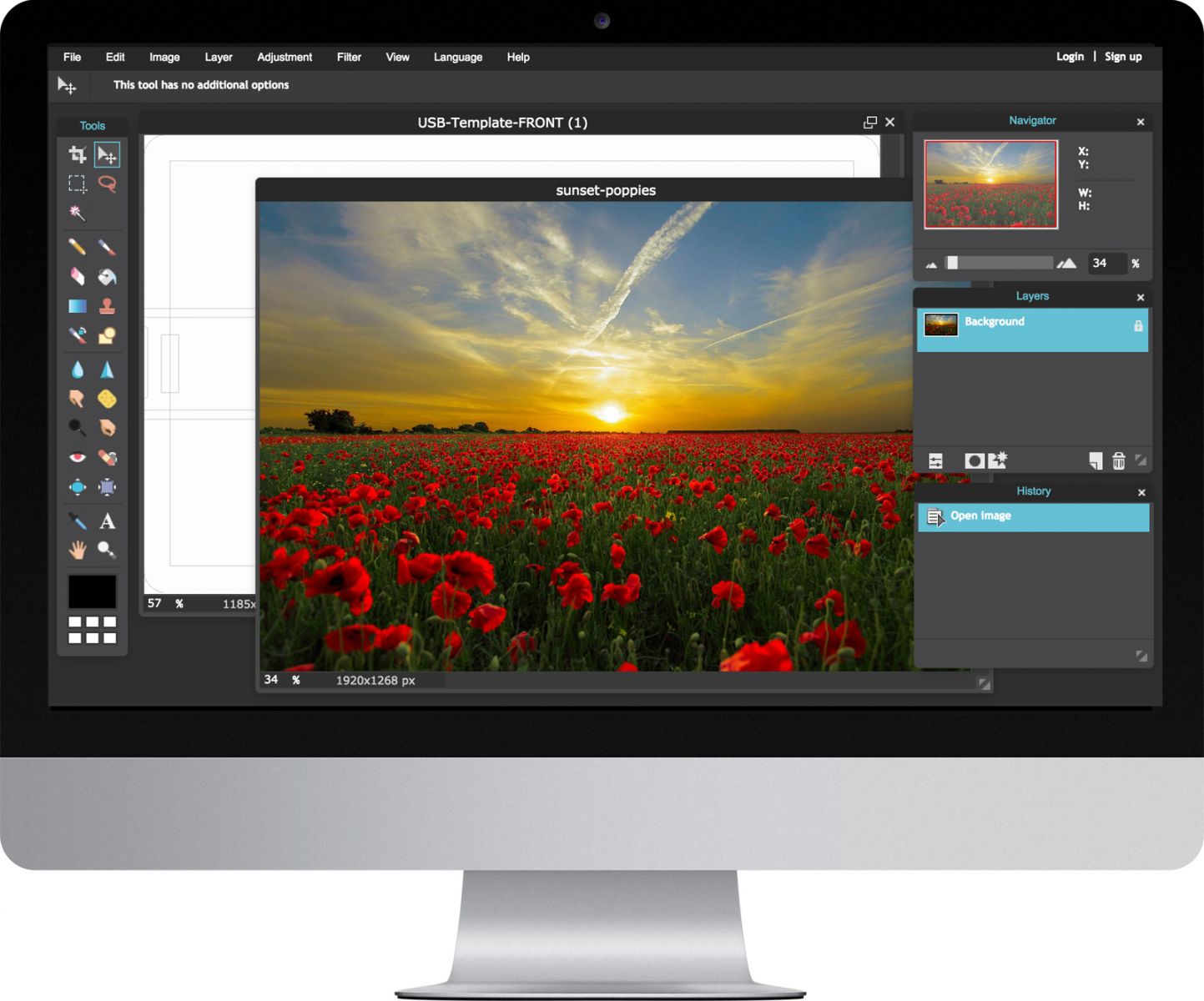Screen dimensions: 1204x1001
Task: Click the Login link
Action: 1070,57
